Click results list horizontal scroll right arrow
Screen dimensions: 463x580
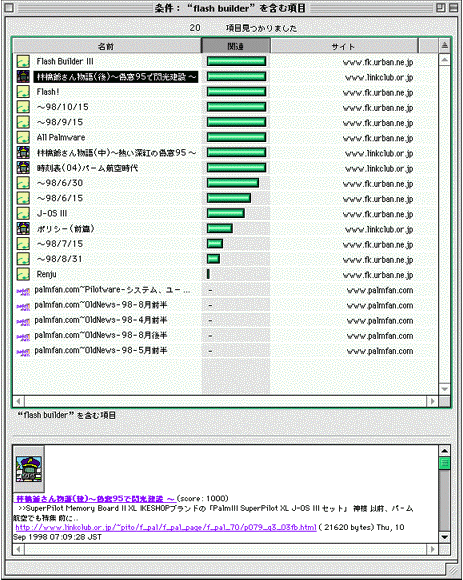pyautogui.click(x=433, y=401)
